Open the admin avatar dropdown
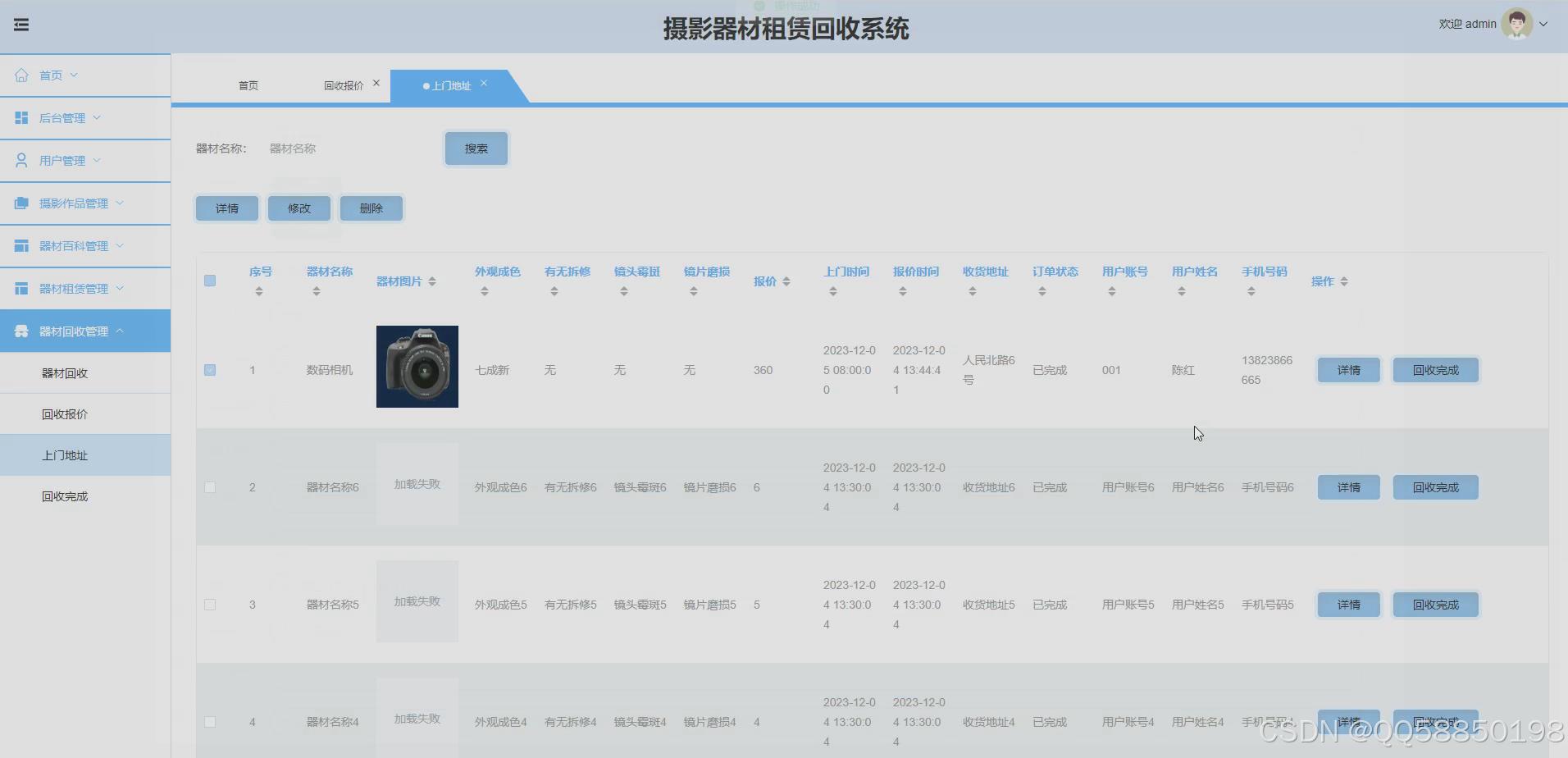This screenshot has width=1568, height=758. [1517, 23]
